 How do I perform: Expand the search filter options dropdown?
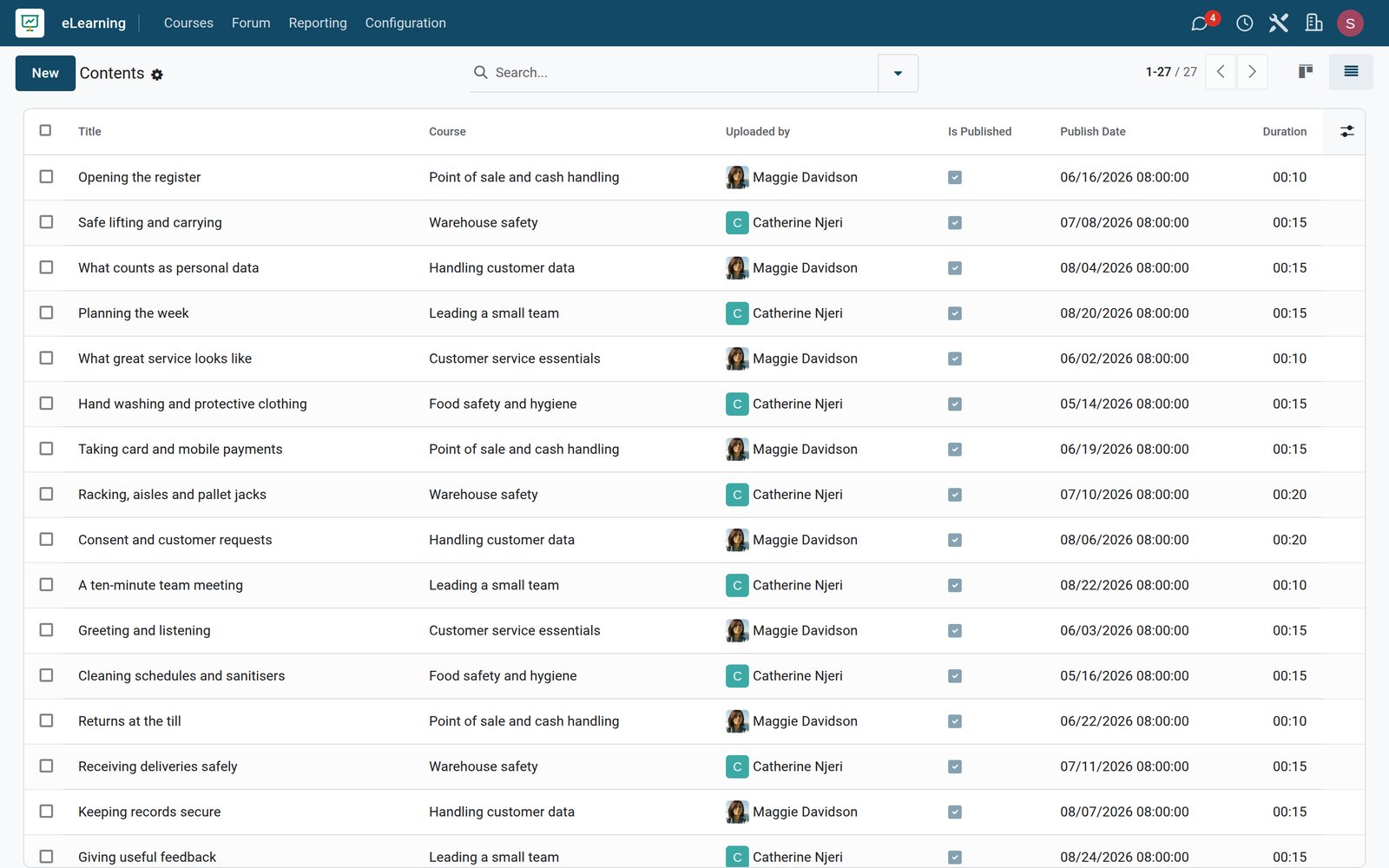(898, 73)
